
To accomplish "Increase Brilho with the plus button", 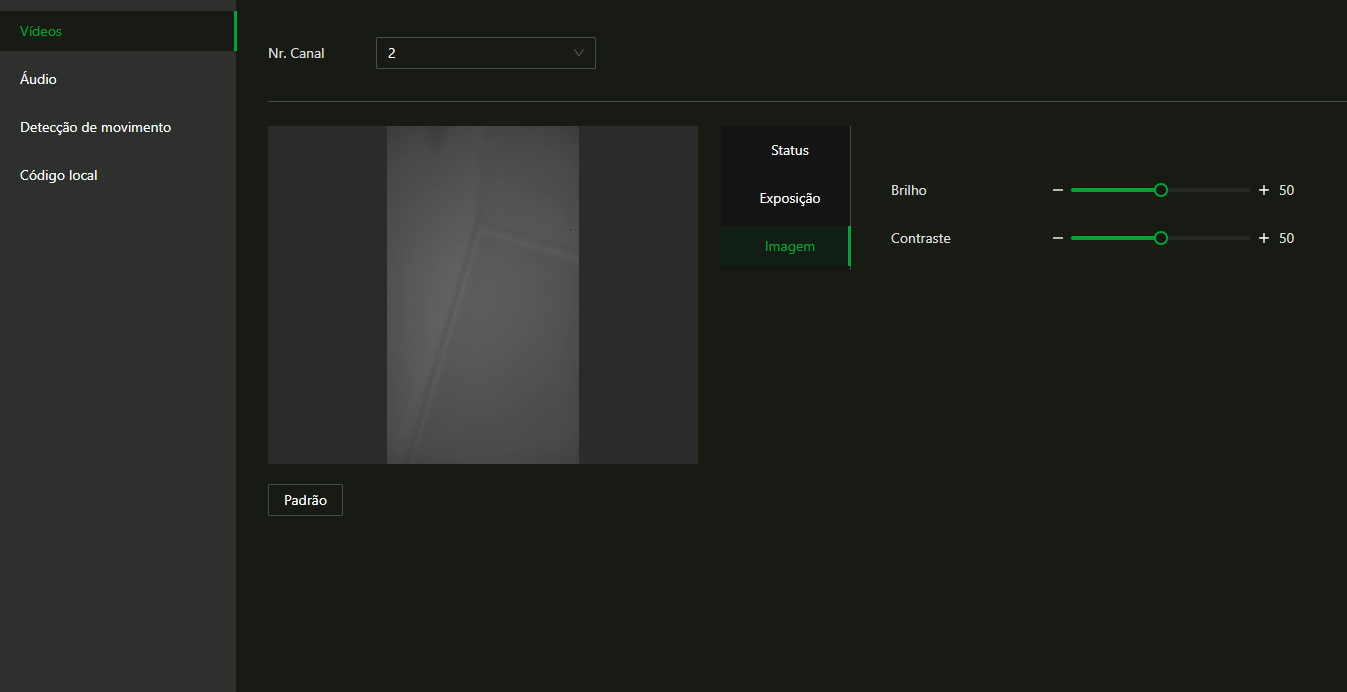I will click(1264, 190).
